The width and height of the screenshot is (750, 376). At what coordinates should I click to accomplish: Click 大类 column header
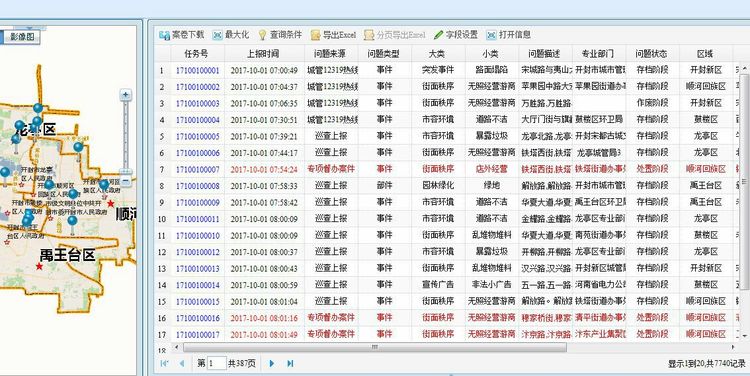[437, 53]
